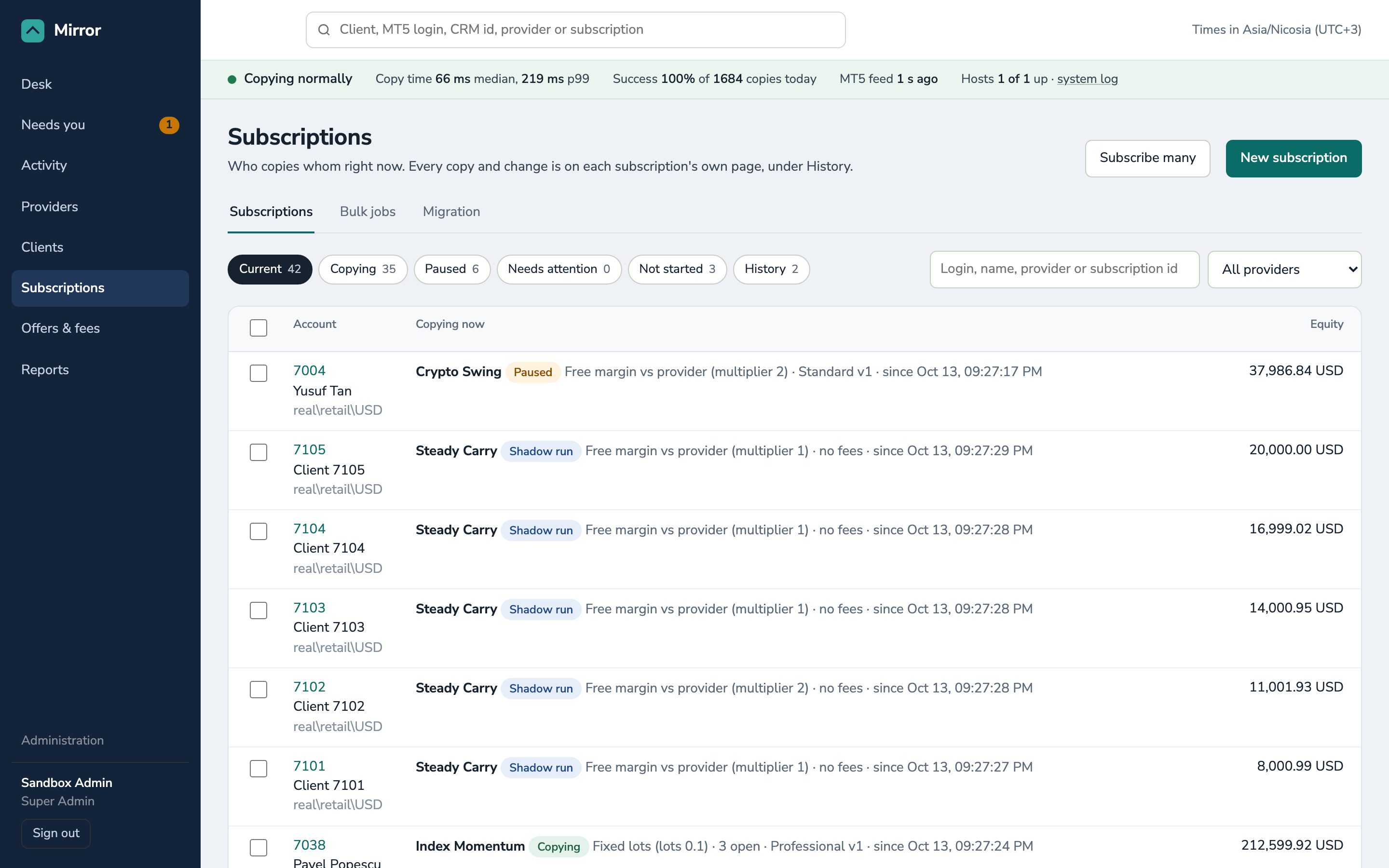Click the Copying status badge on Index Momentum
The height and width of the screenshot is (868, 1389).
click(558, 847)
